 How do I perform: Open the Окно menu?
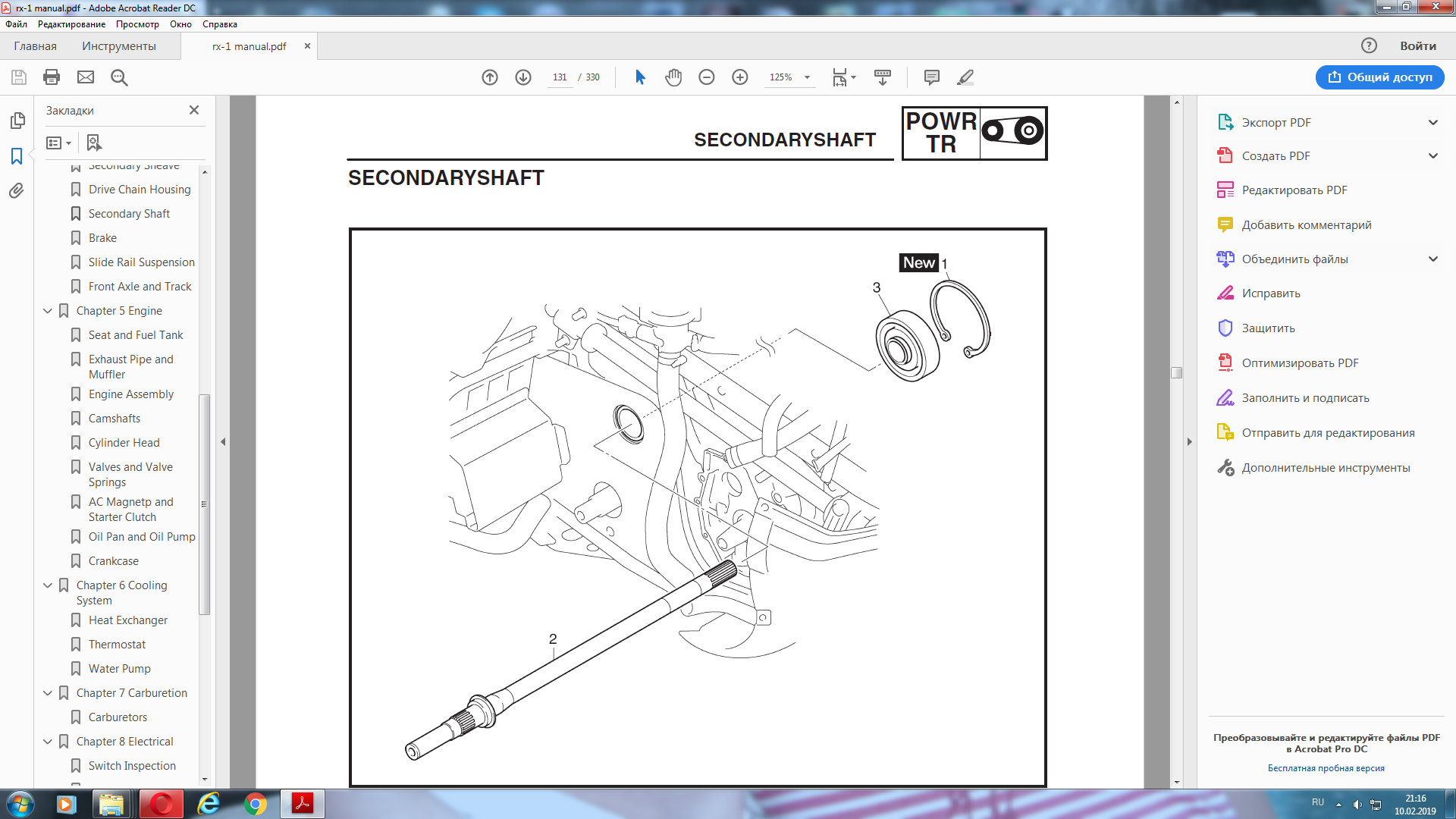point(180,24)
